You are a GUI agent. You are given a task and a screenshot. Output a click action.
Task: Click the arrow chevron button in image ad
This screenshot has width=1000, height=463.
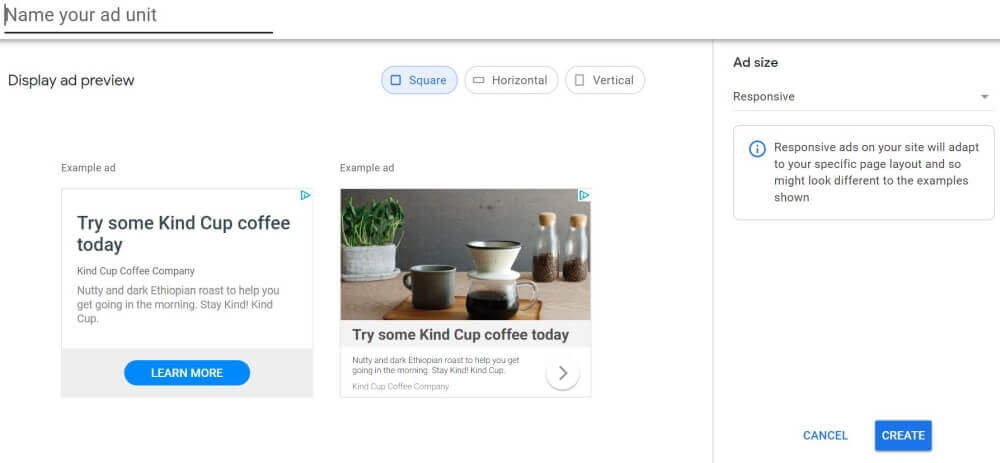562,374
